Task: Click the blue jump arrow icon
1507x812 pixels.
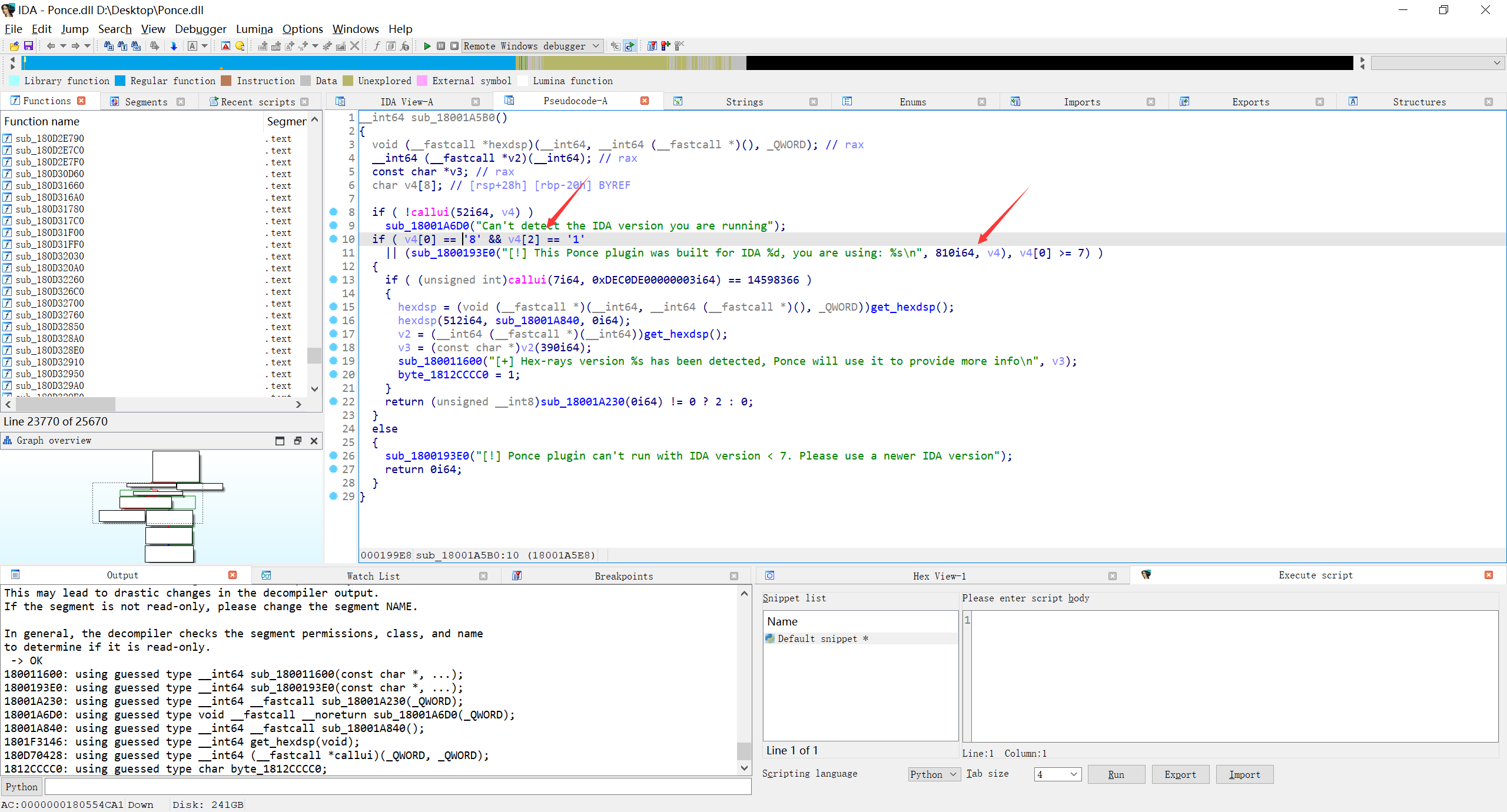Action: tap(174, 45)
